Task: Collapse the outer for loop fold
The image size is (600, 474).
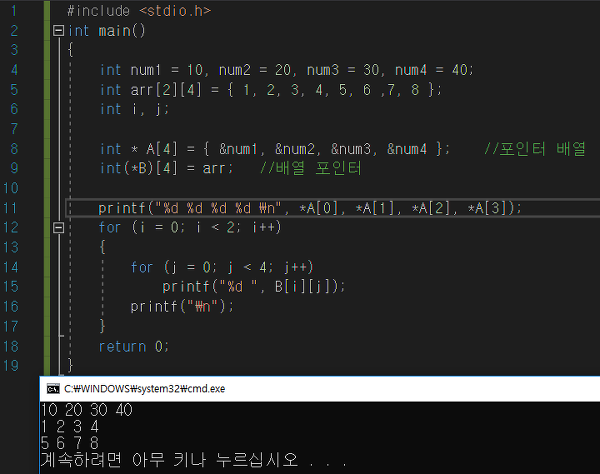Action: point(58,228)
